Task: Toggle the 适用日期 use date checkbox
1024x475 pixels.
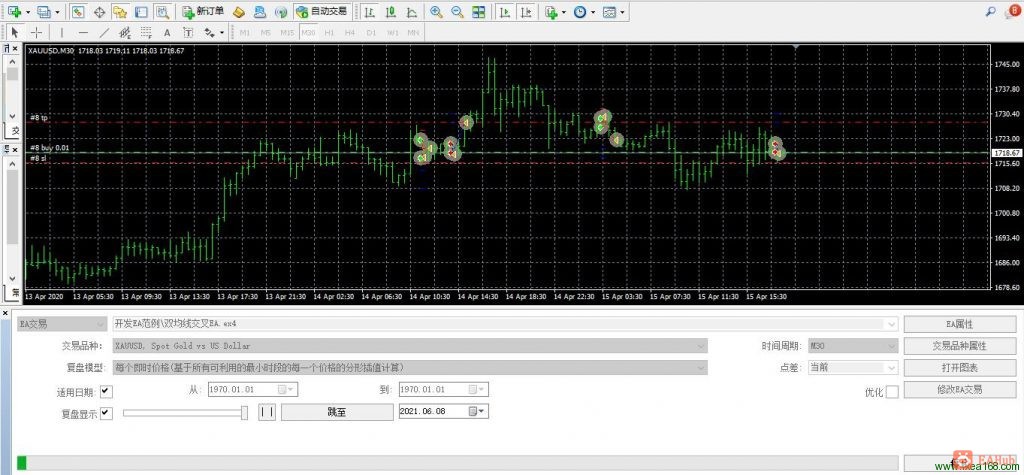Action: click(106, 392)
